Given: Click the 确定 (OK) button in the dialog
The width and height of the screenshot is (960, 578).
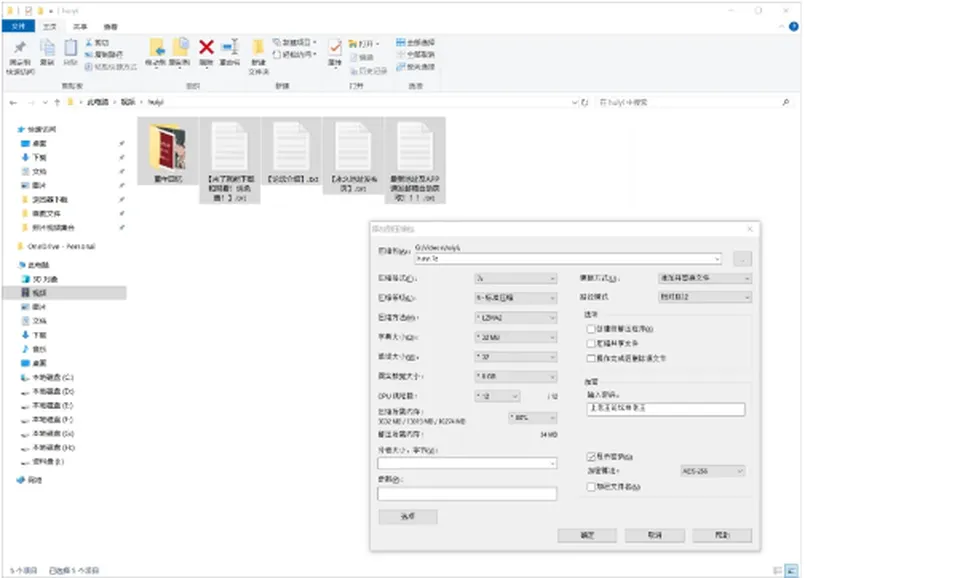Looking at the screenshot, I should [x=587, y=535].
